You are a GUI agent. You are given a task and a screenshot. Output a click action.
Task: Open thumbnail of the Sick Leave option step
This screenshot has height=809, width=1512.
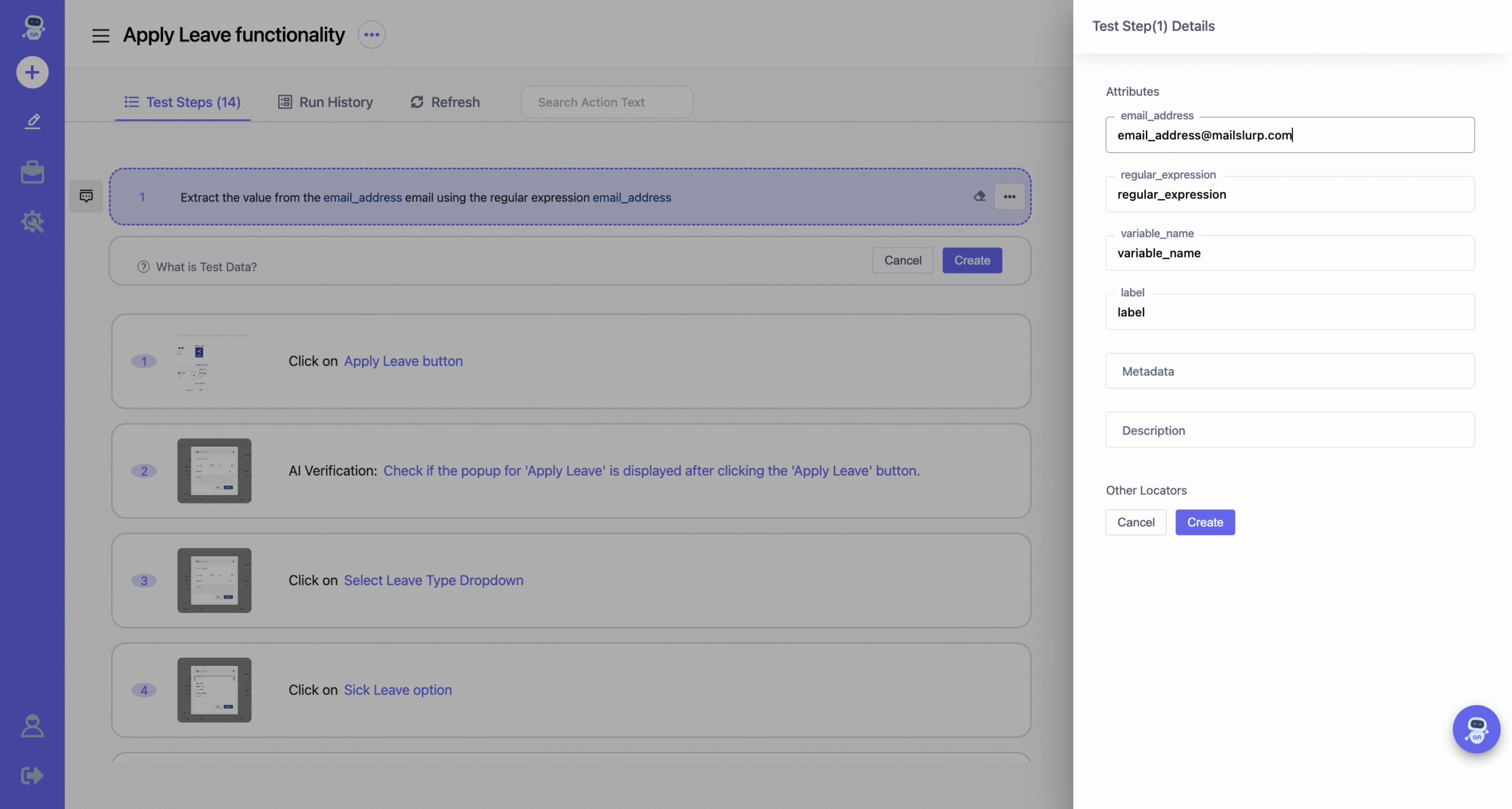click(x=214, y=690)
